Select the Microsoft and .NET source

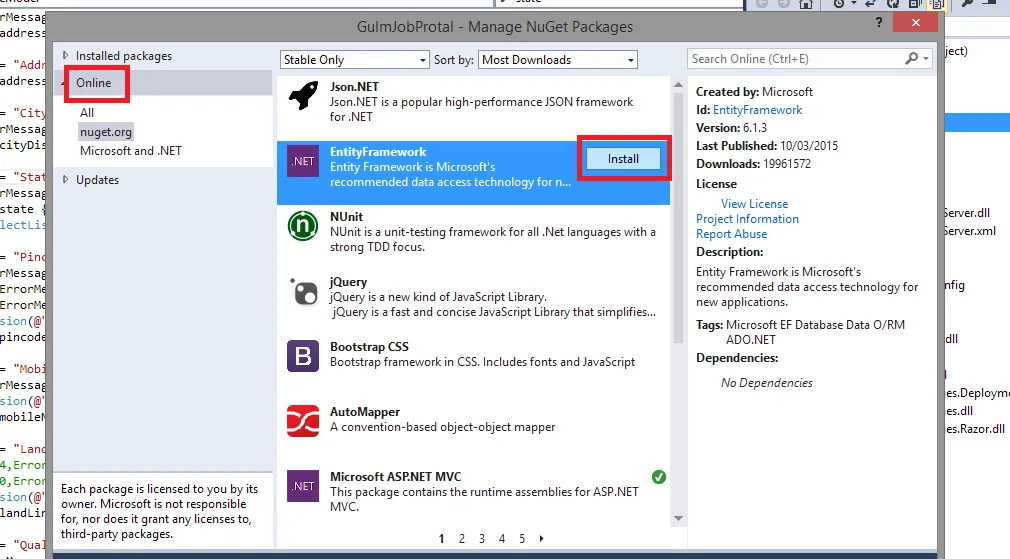click(x=131, y=151)
